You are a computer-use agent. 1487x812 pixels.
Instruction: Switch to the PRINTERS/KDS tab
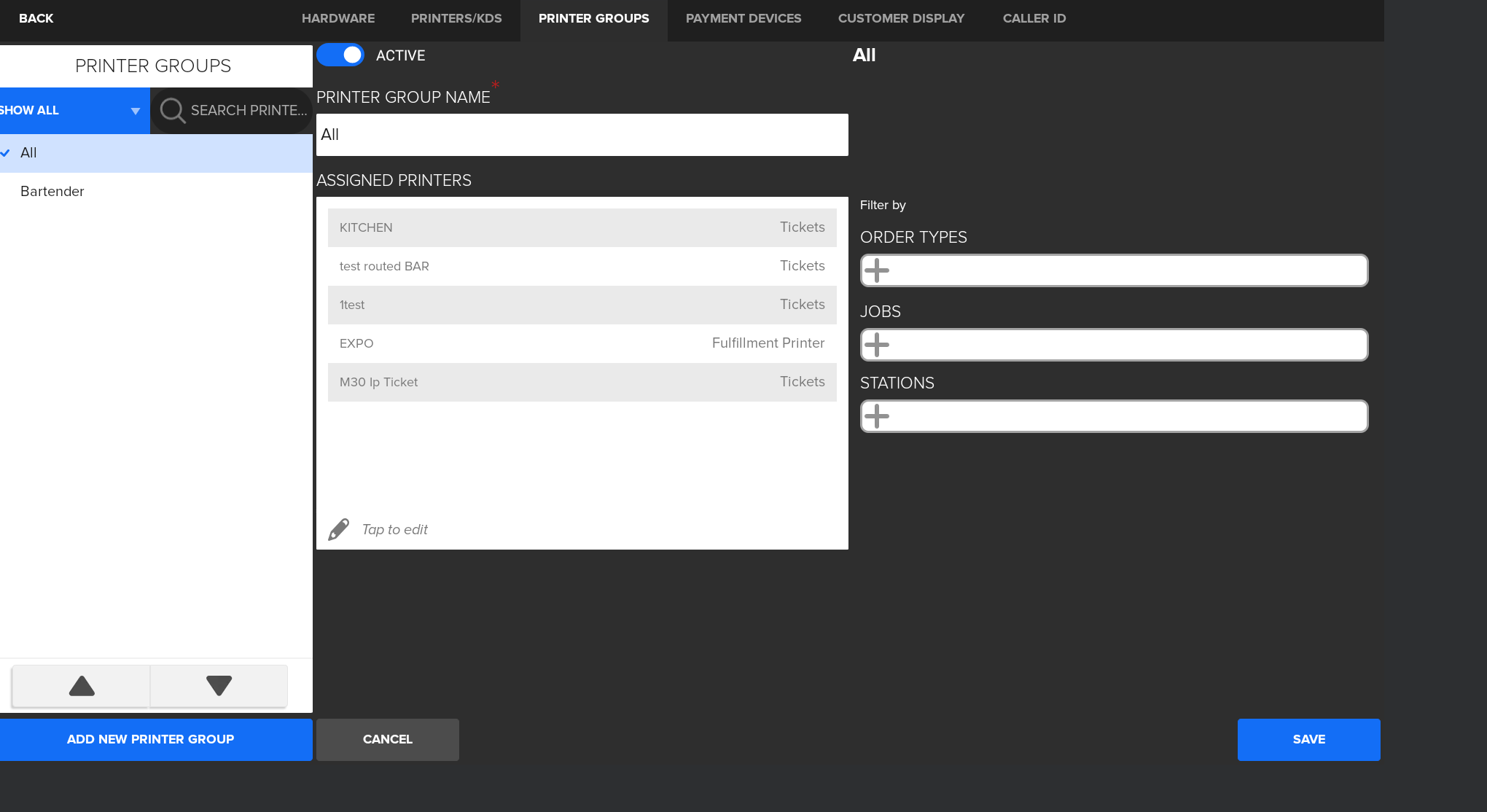click(456, 19)
